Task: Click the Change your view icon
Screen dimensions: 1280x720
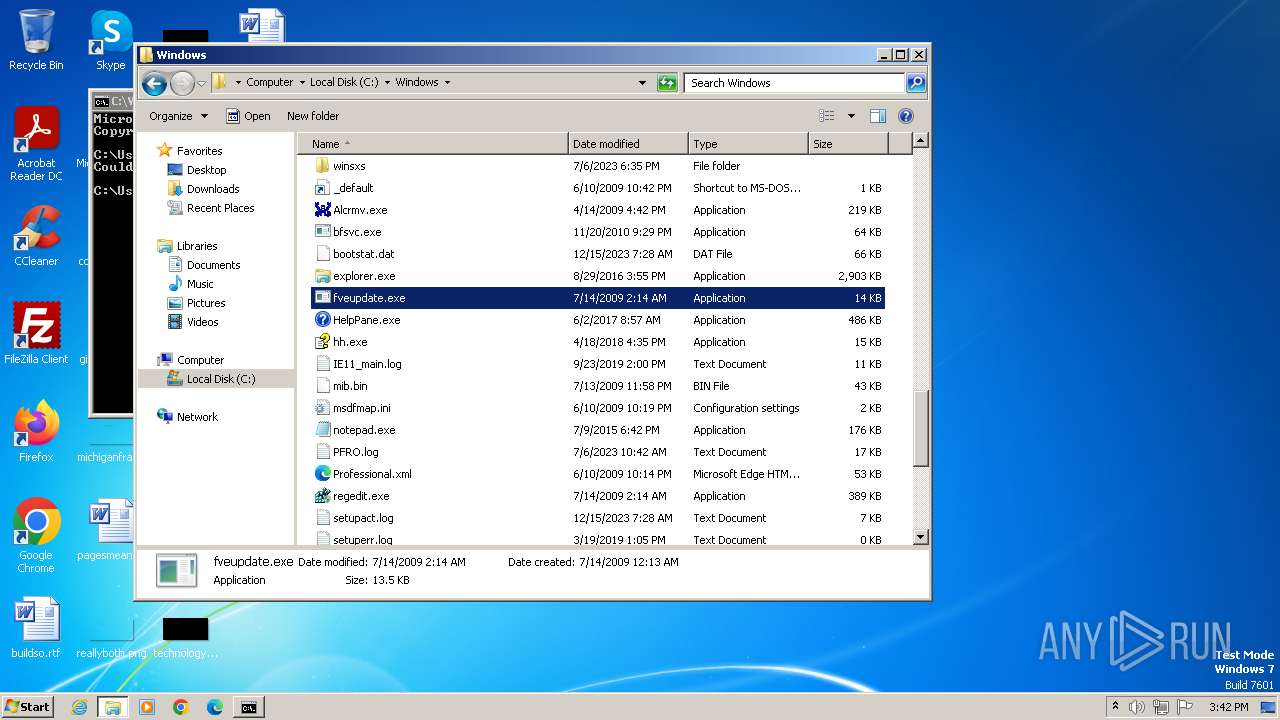Action: [x=826, y=116]
